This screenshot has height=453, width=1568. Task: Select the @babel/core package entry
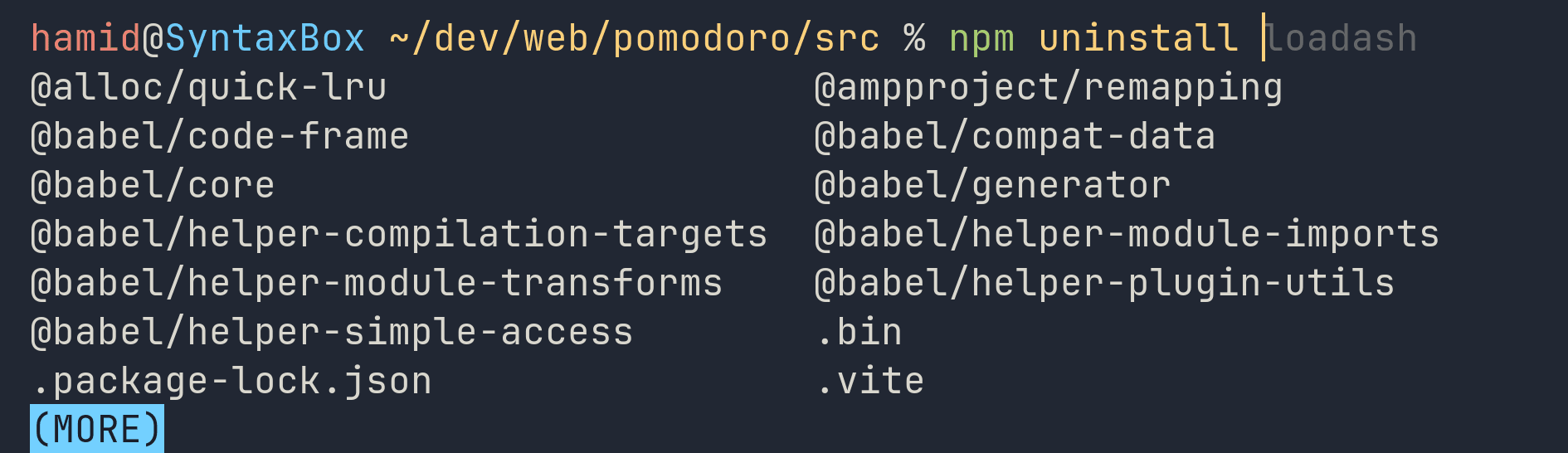coord(153,186)
